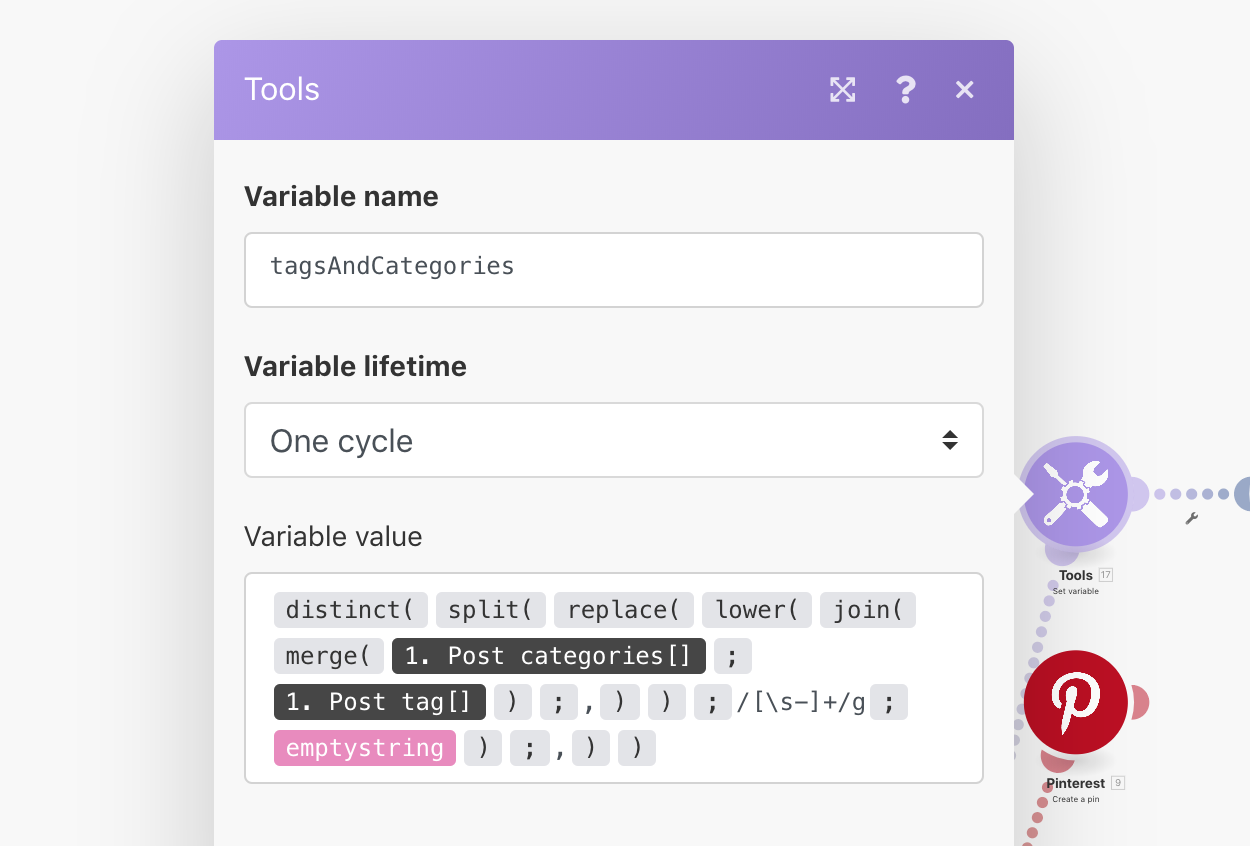Click the small wrench on the connector

point(1191,518)
